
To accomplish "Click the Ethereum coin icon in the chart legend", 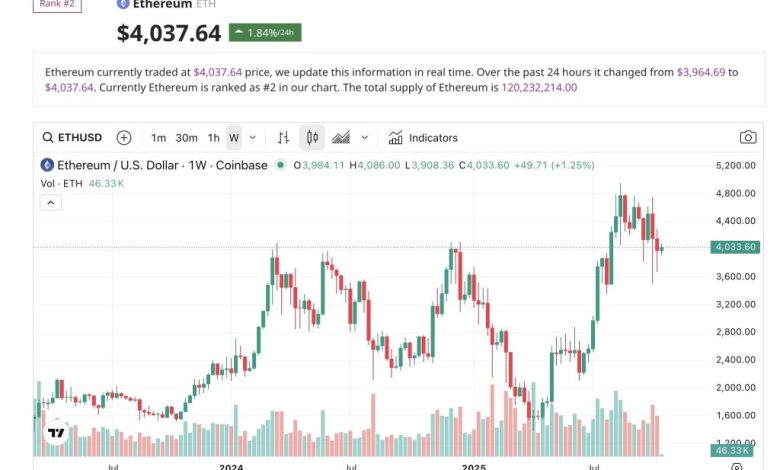I will click(46, 165).
